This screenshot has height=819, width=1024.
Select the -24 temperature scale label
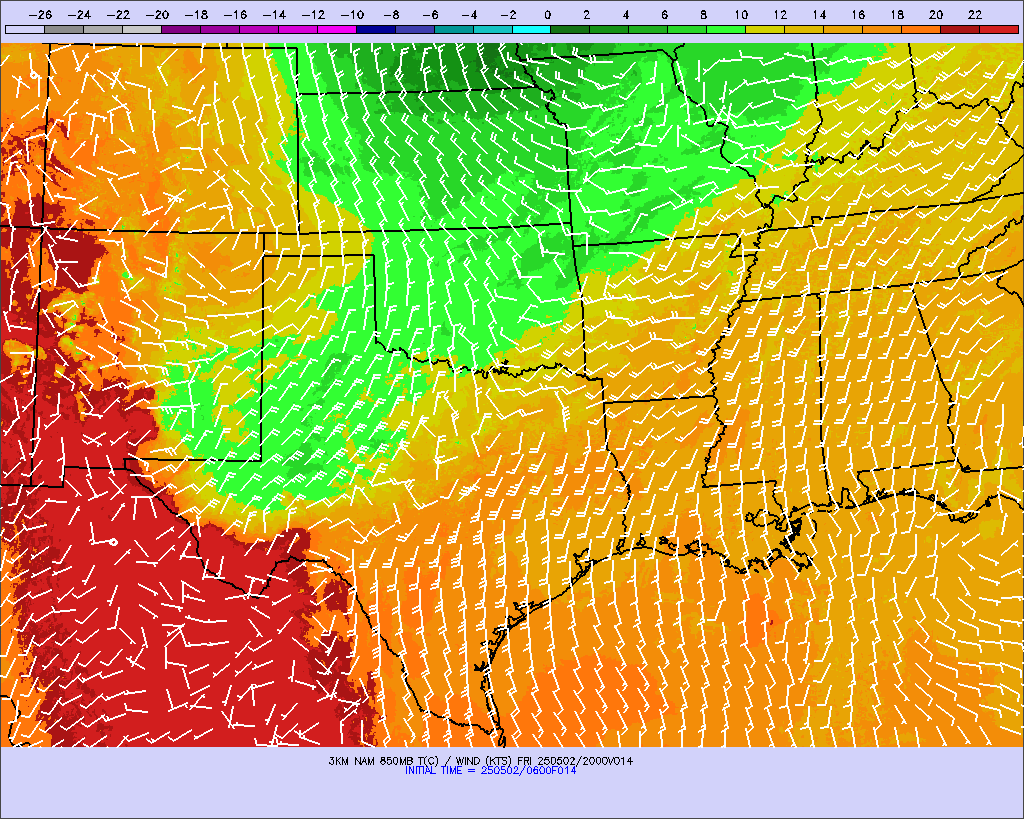[79, 14]
